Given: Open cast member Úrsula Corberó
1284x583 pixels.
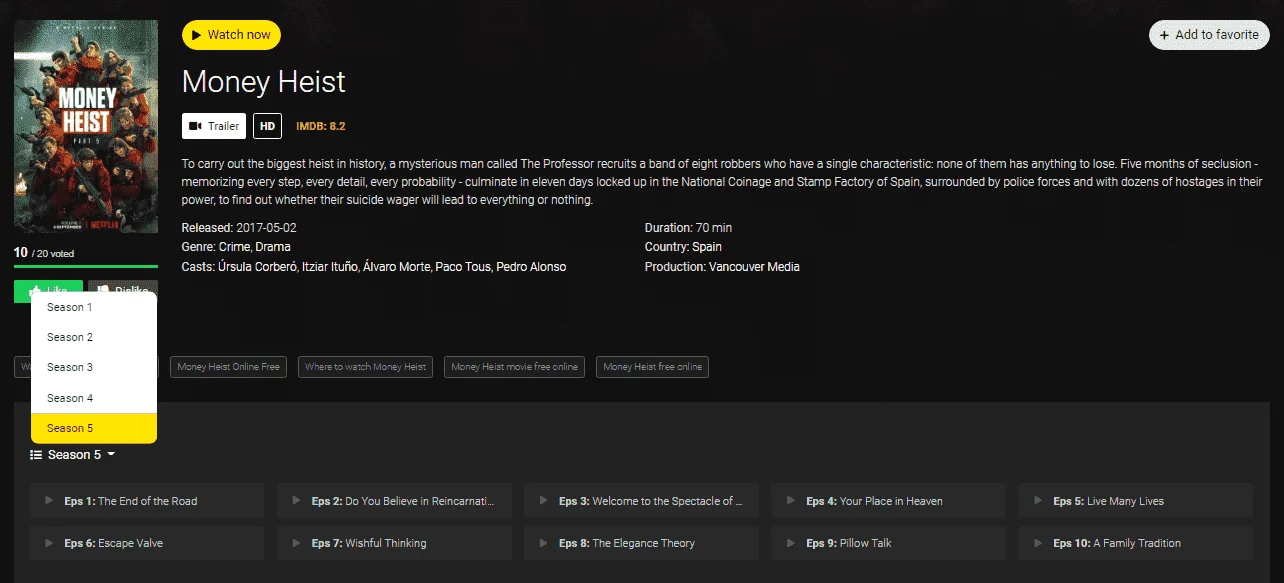Looking at the screenshot, I should [257, 267].
